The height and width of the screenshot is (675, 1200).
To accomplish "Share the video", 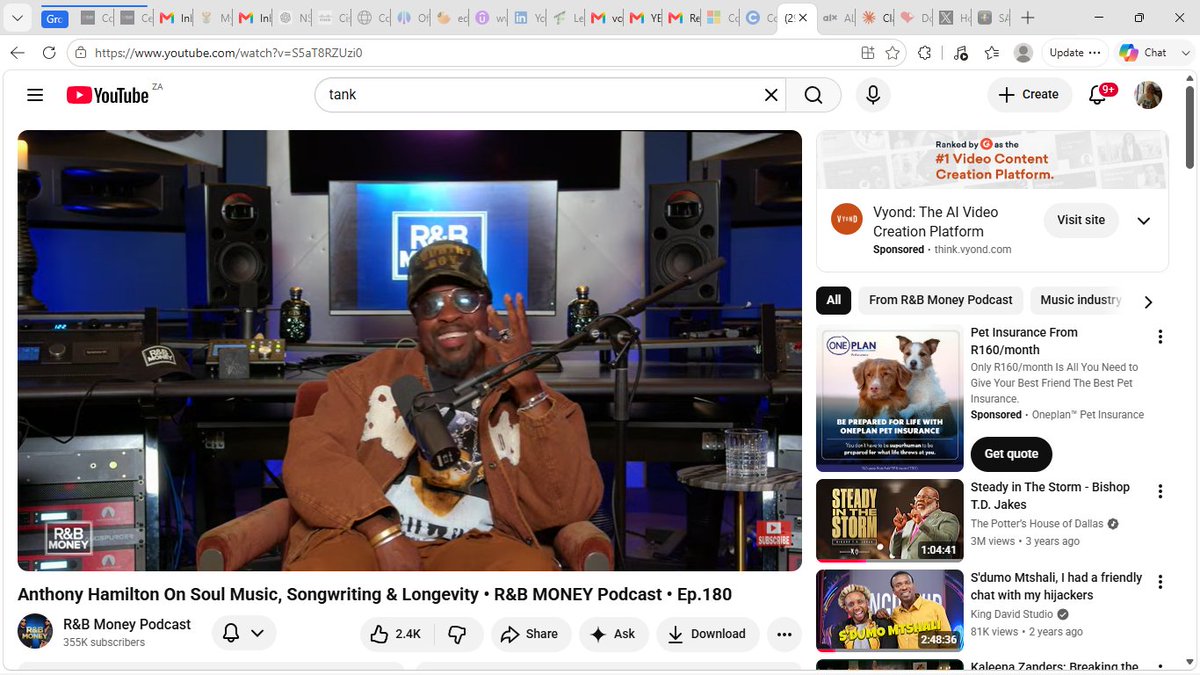I will (530, 634).
